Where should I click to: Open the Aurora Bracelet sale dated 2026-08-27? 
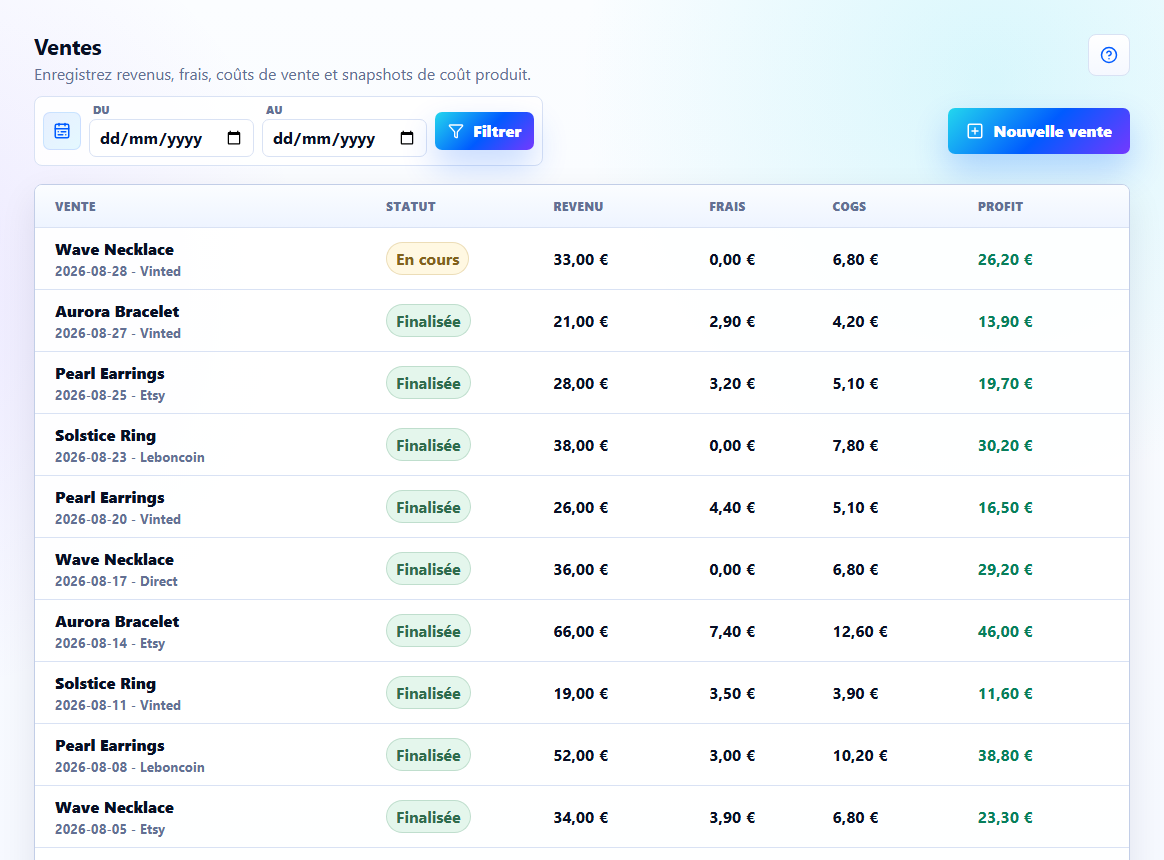pos(582,321)
